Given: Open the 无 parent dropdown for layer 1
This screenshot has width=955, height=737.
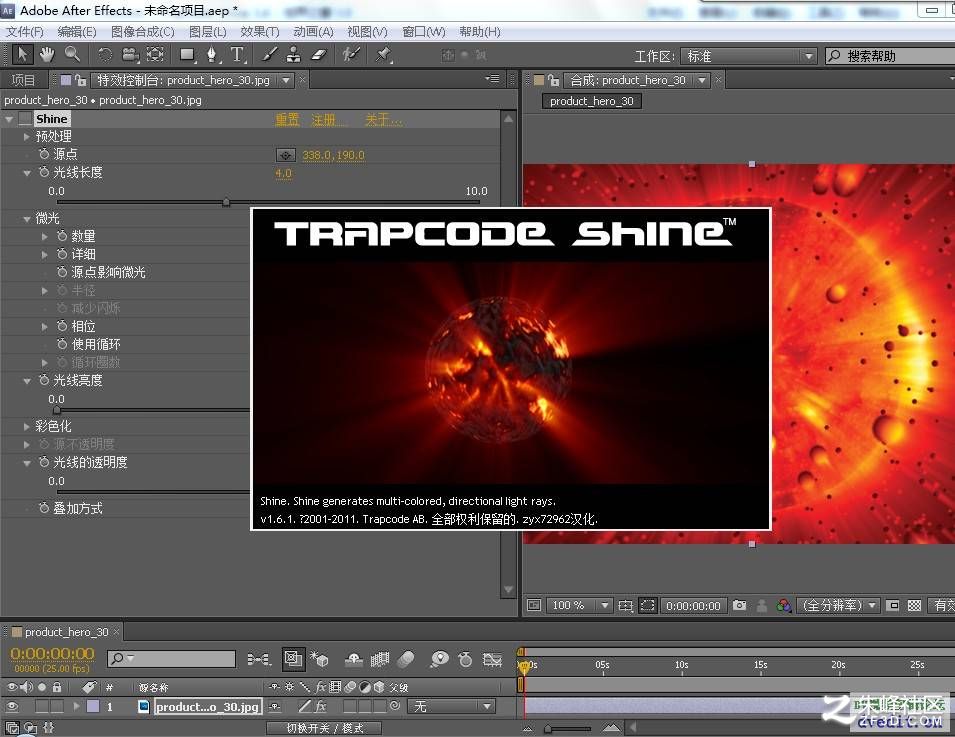Looking at the screenshot, I should [451, 707].
